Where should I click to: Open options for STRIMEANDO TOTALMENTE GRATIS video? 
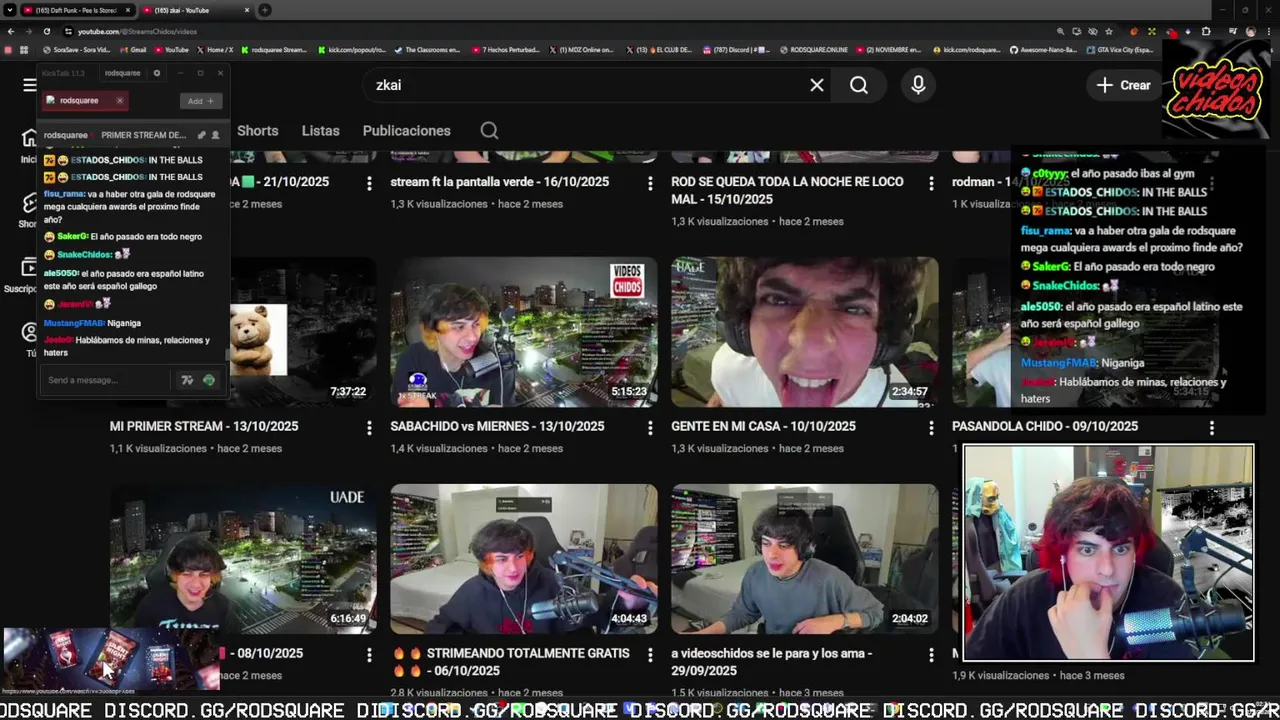650,654
